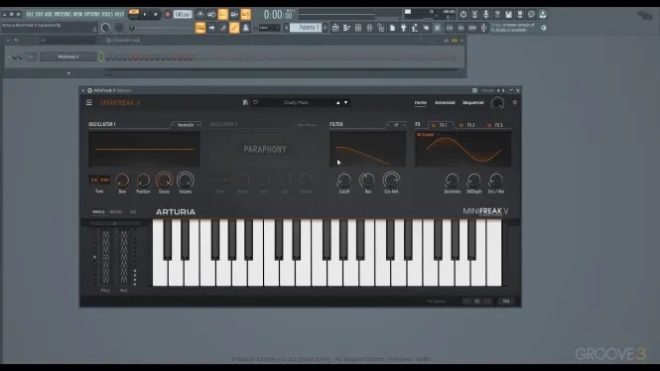Open the MiniFreak V preset browser library icon
The height and width of the screenshot is (371, 660).
click(x=245, y=102)
